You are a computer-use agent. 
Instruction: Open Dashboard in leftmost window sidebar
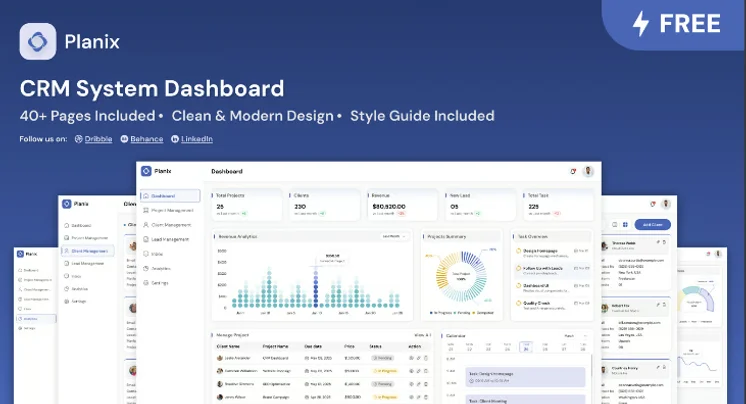[x=28, y=270]
